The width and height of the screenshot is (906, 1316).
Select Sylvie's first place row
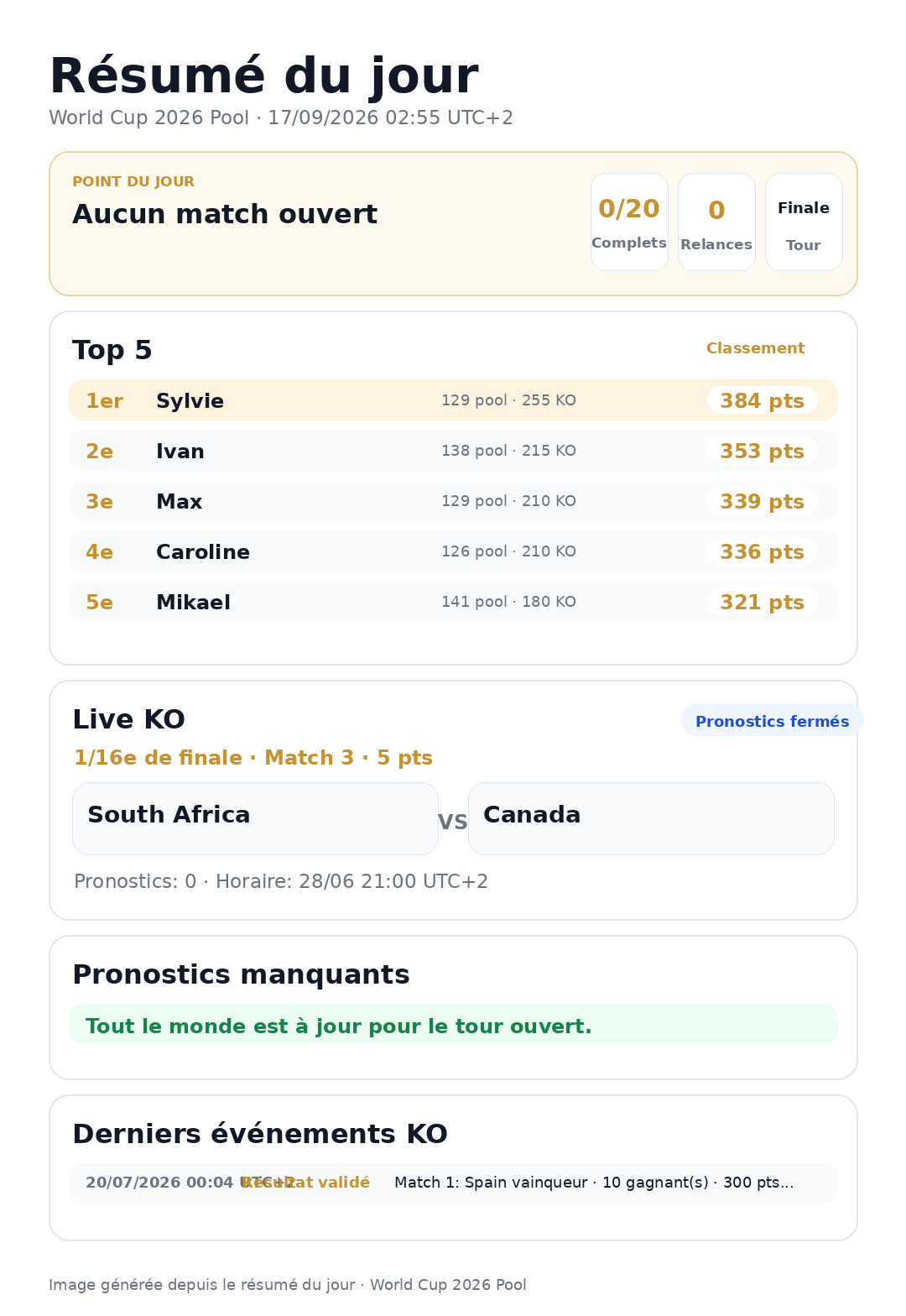click(453, 400)
